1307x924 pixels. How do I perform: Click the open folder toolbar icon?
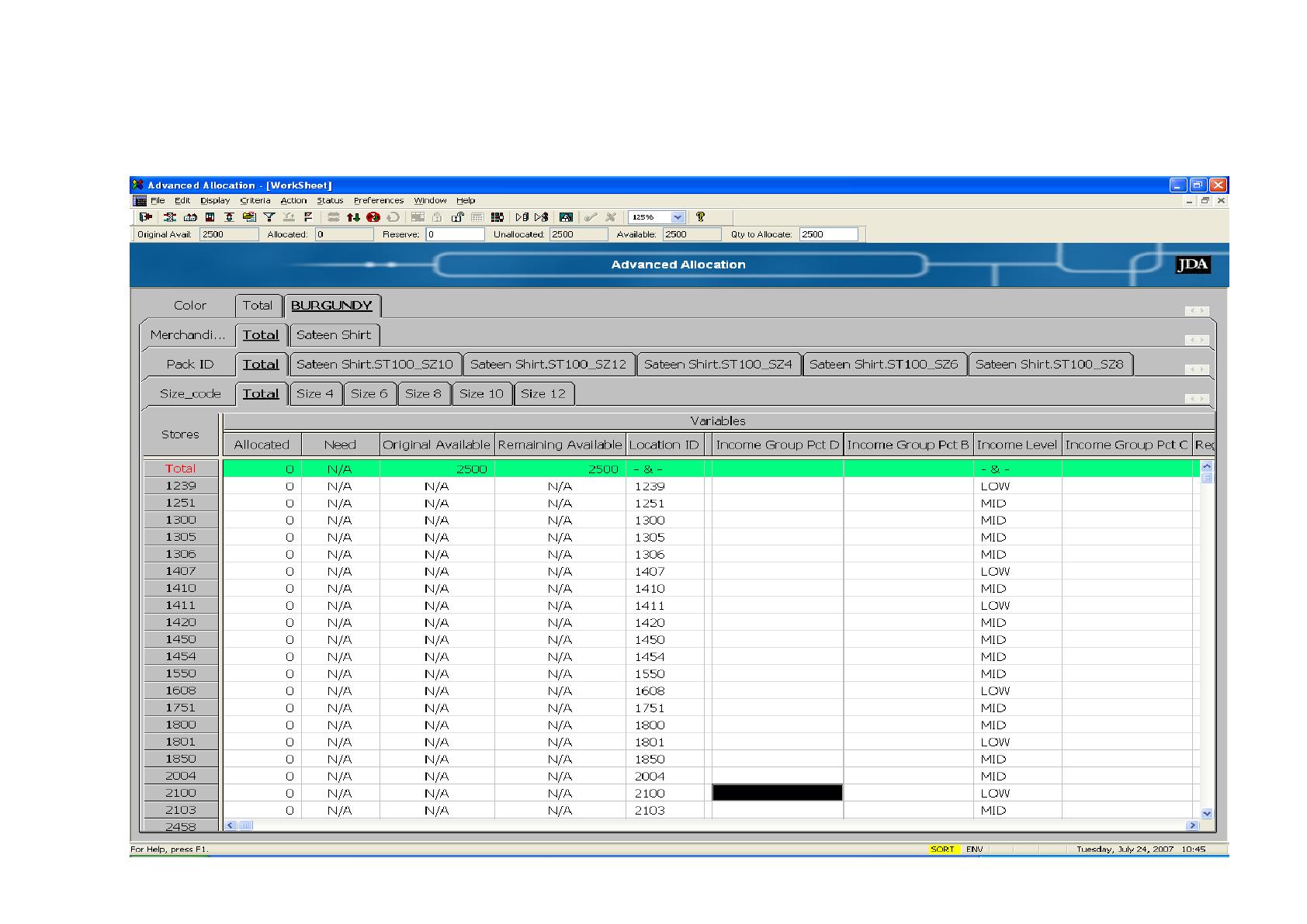coord(249,217)
